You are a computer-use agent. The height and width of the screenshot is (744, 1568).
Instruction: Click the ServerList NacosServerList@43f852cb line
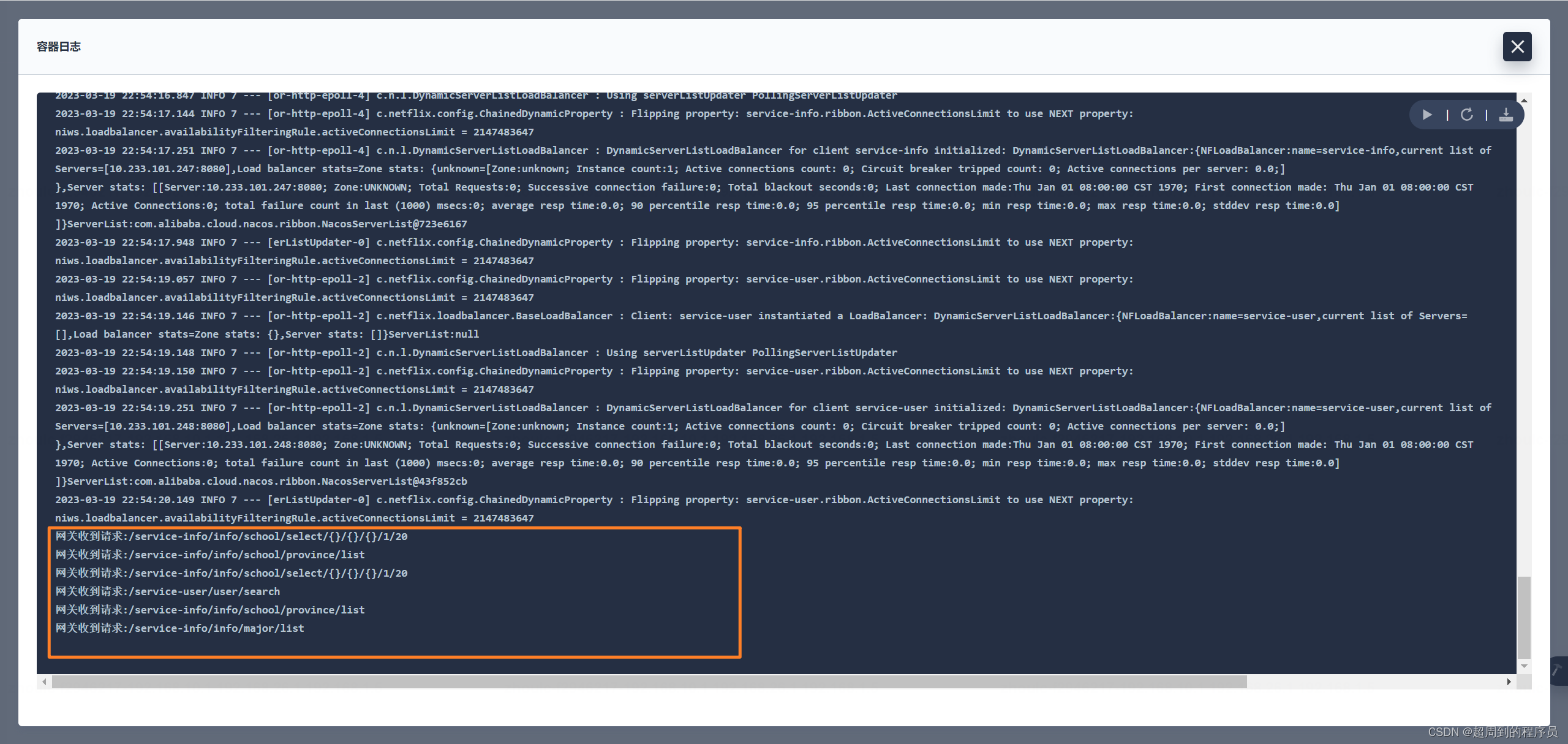coord(262,481)
